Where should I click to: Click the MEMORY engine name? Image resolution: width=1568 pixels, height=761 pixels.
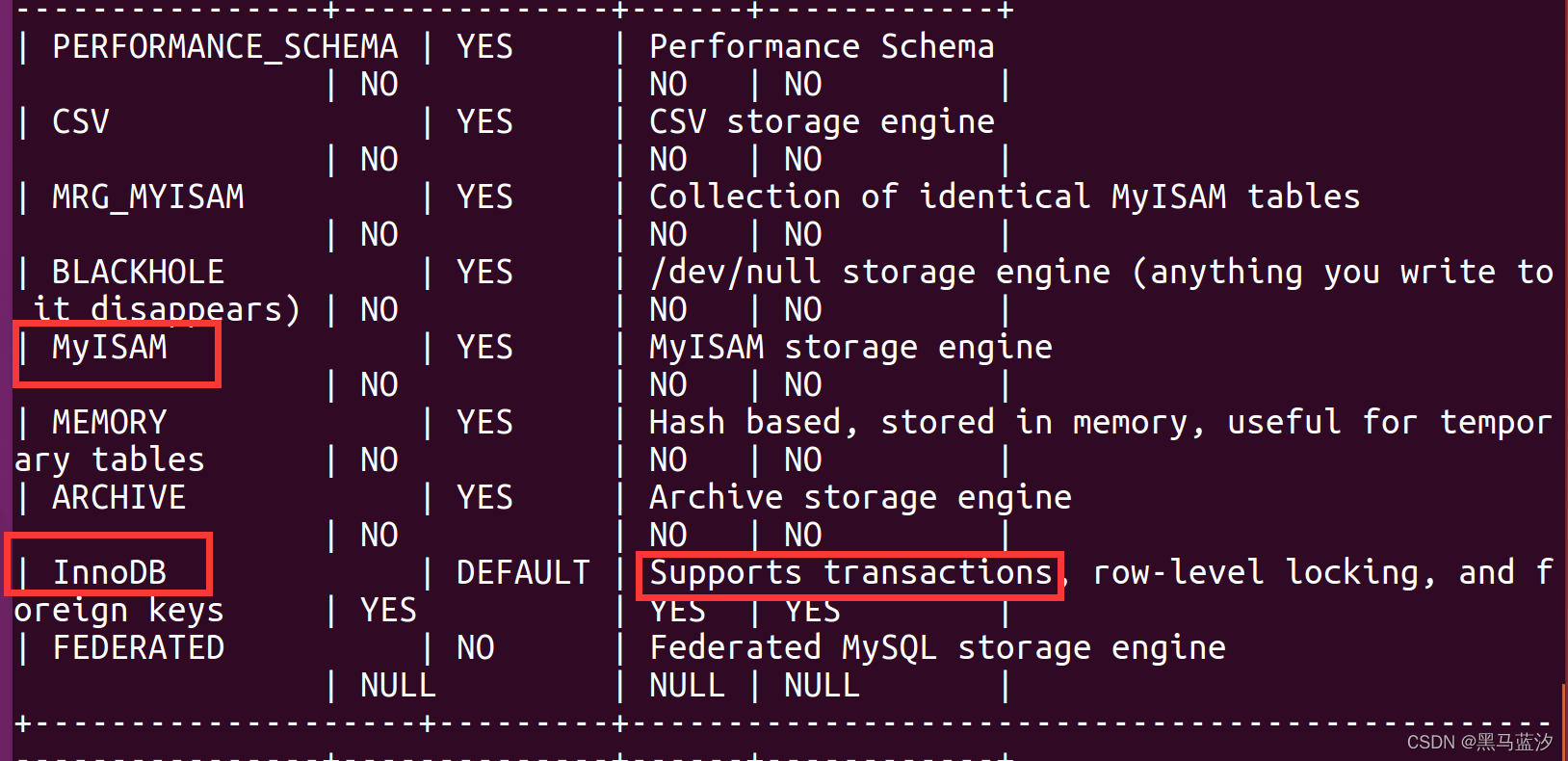coord(110,422)
